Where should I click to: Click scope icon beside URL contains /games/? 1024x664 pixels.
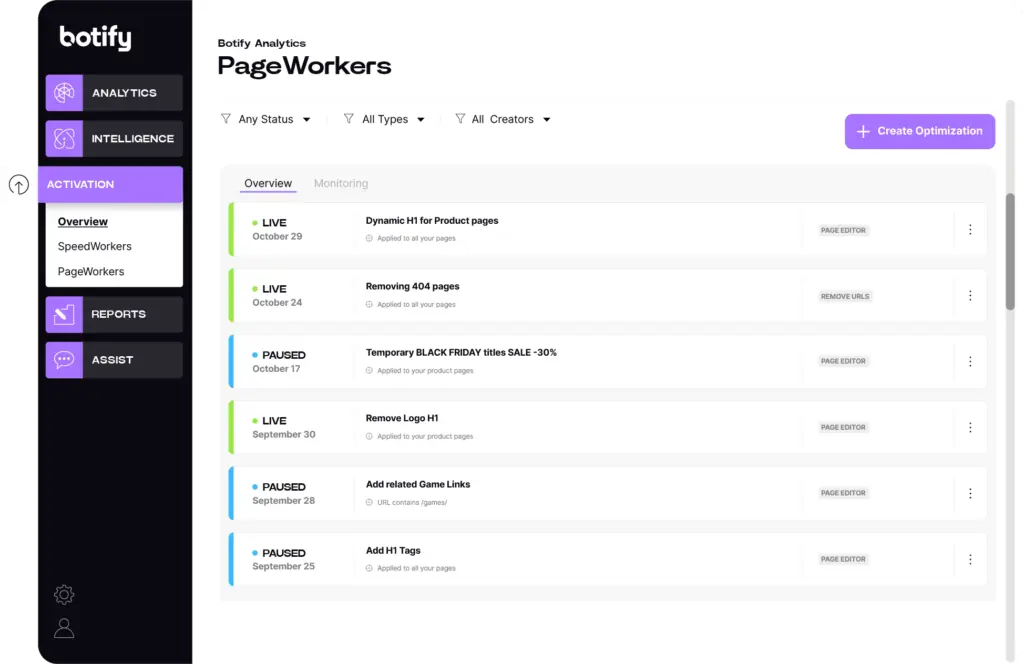tap(369, 503)
